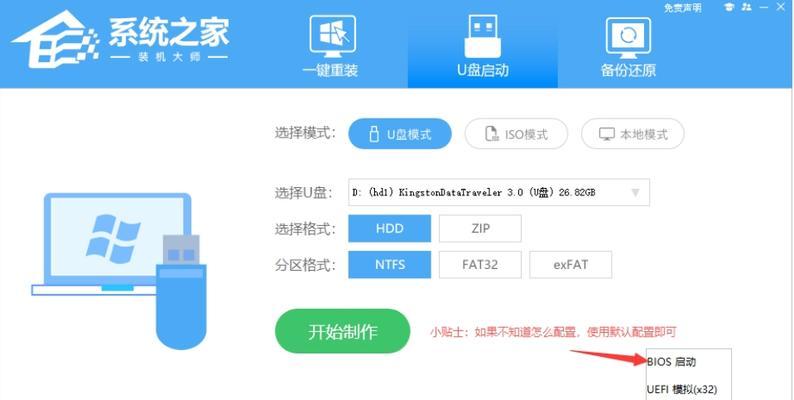Click the 系统之家 house logo
The height and width of the screenshot is (400, 794).
click(54, 39)
